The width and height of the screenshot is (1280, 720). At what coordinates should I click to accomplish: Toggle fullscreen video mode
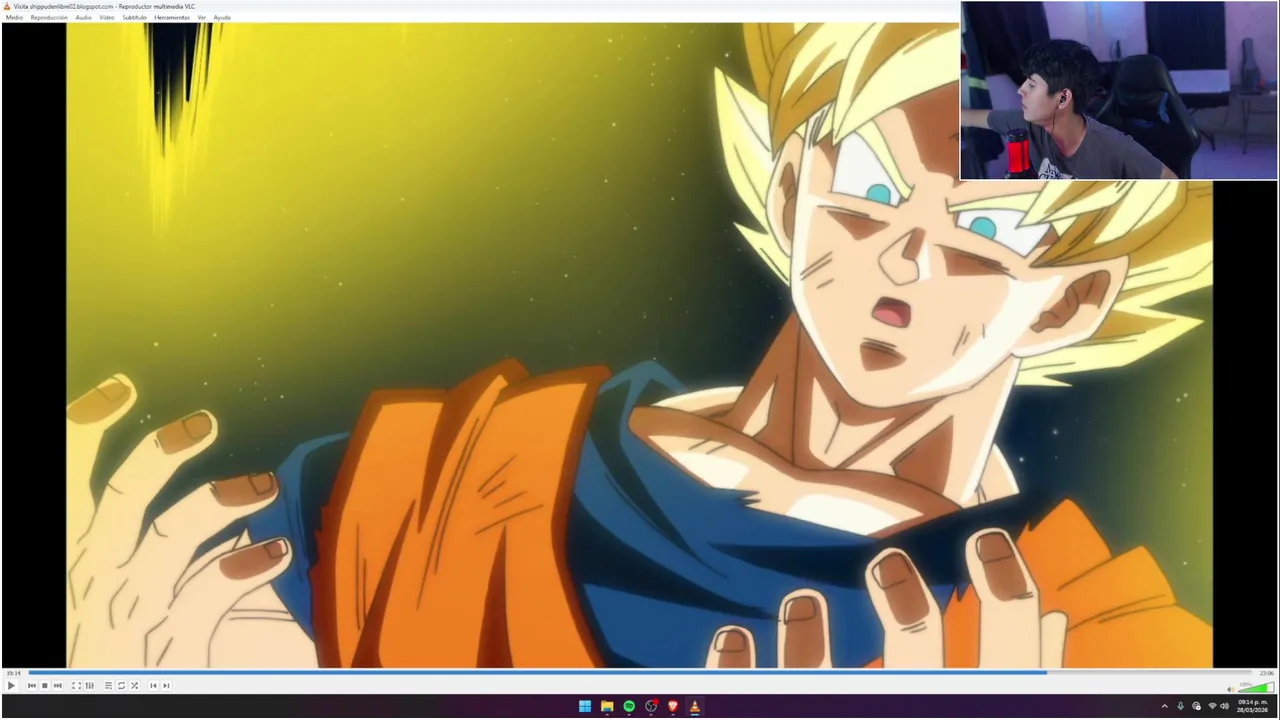tap(76, 685)
